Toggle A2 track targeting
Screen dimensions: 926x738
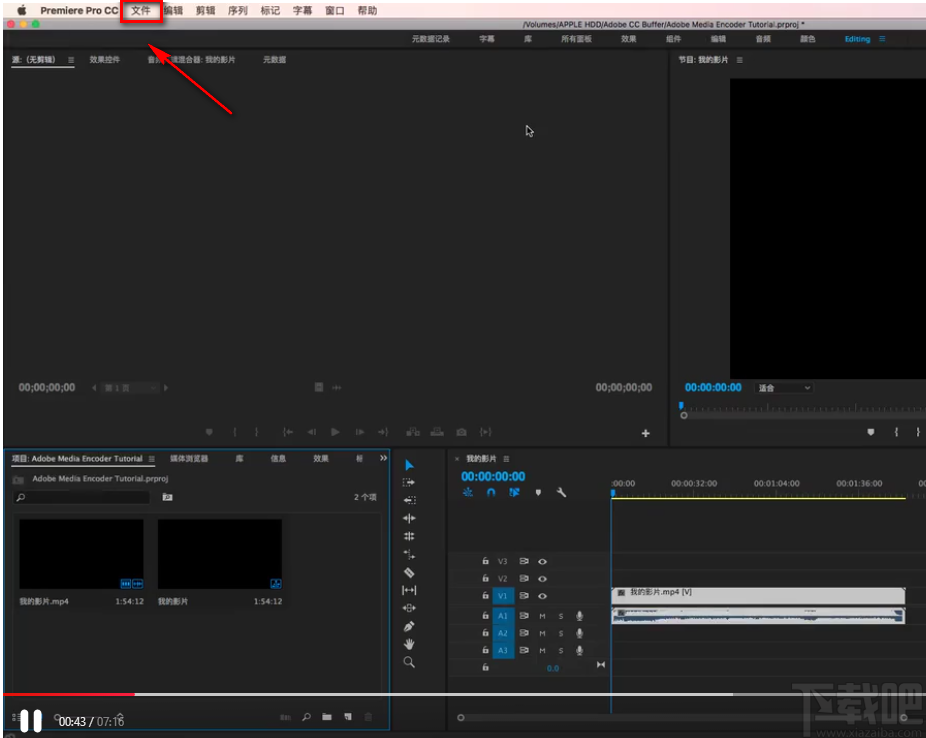coord(503,633)
